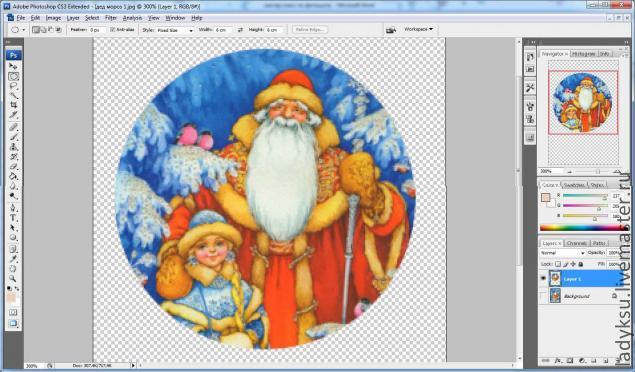This screenshot has width=635, height=372.
Task: Toggle lock transparent pixels
Action: (558, 264)
